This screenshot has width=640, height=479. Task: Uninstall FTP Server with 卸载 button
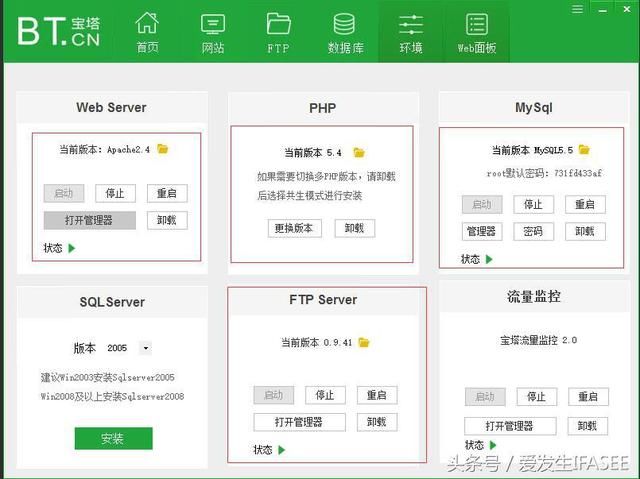[x=377, y=422]
